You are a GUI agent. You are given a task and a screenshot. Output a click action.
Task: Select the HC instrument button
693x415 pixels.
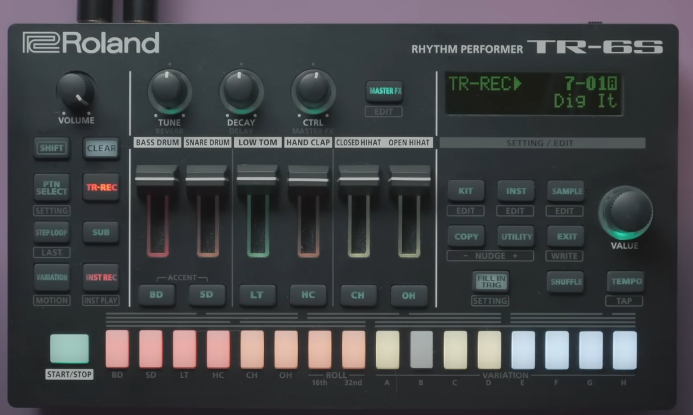tap(308, 295)
